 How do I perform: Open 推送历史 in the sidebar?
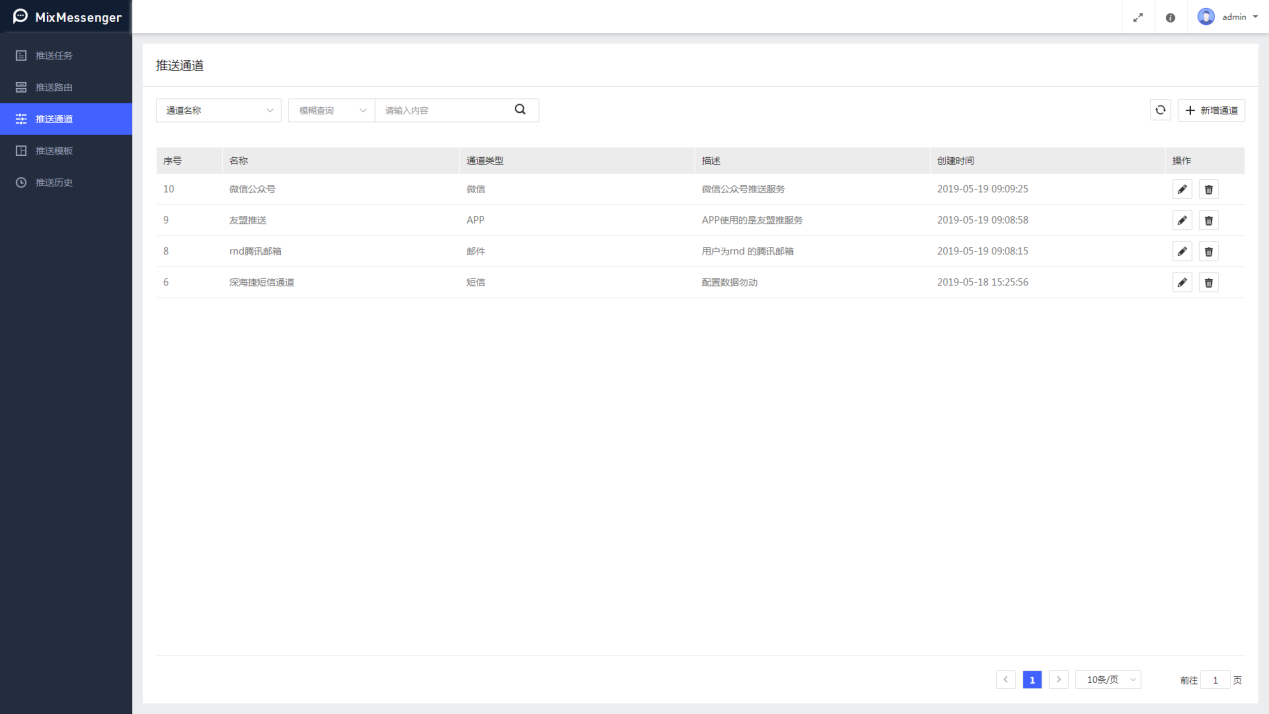(54, 183)
